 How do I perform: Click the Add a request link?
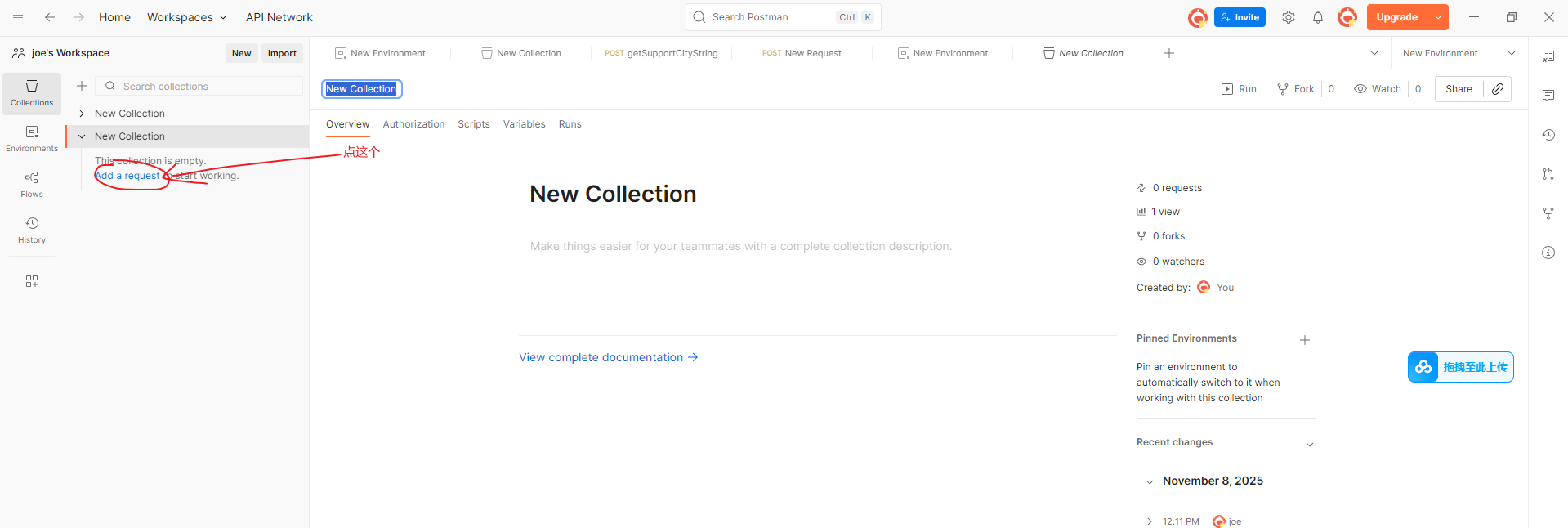127,176
